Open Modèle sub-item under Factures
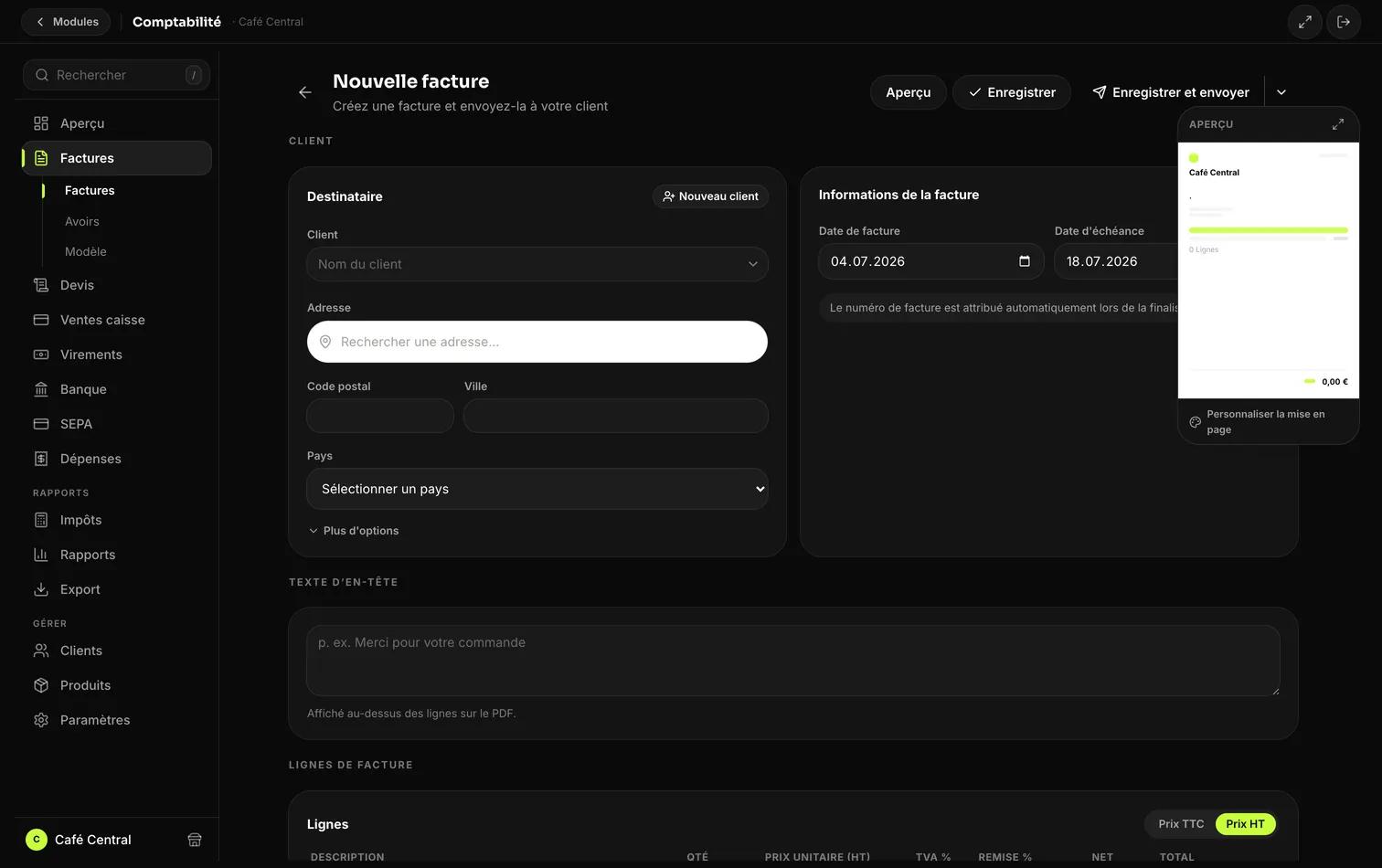Screen dimensions: 1382x868 [86, 251]
